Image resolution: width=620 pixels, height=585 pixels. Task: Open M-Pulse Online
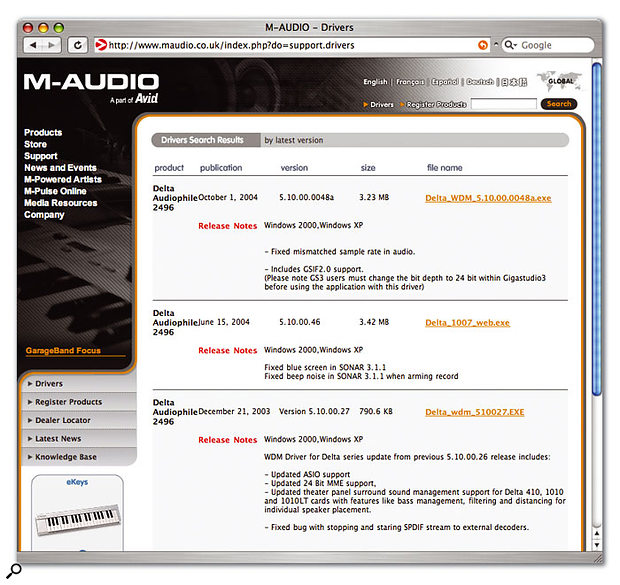pos(55,191)
